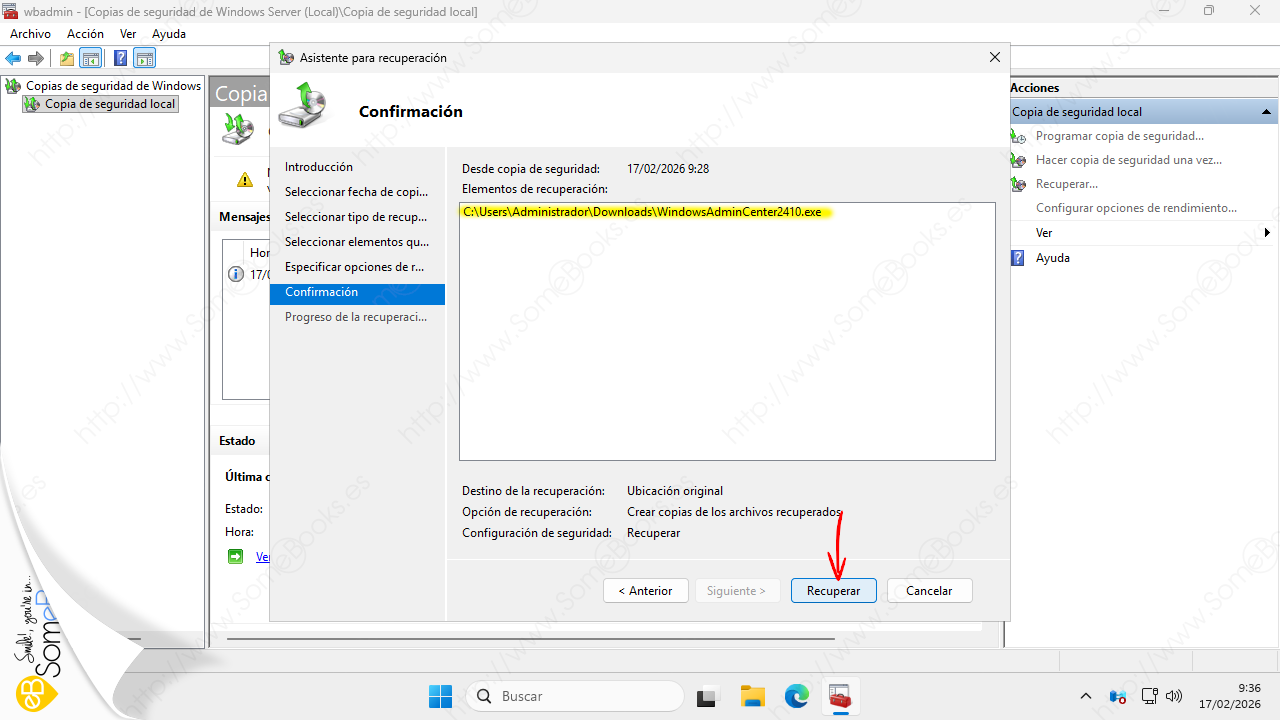Open the Archivo menu
The image size is (1280, 720).
pos(30,34)
